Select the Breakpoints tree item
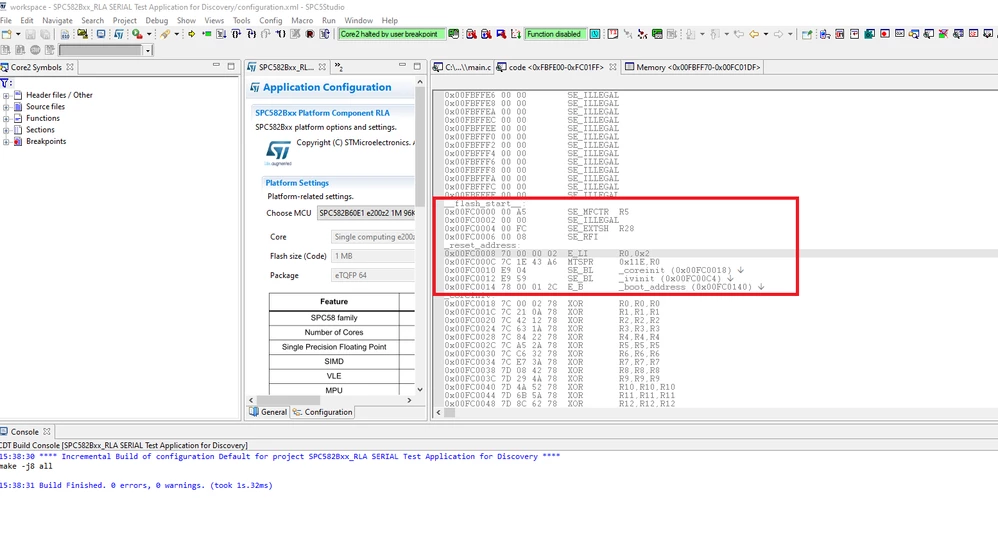Screen dimensions: 998x540 46,141
